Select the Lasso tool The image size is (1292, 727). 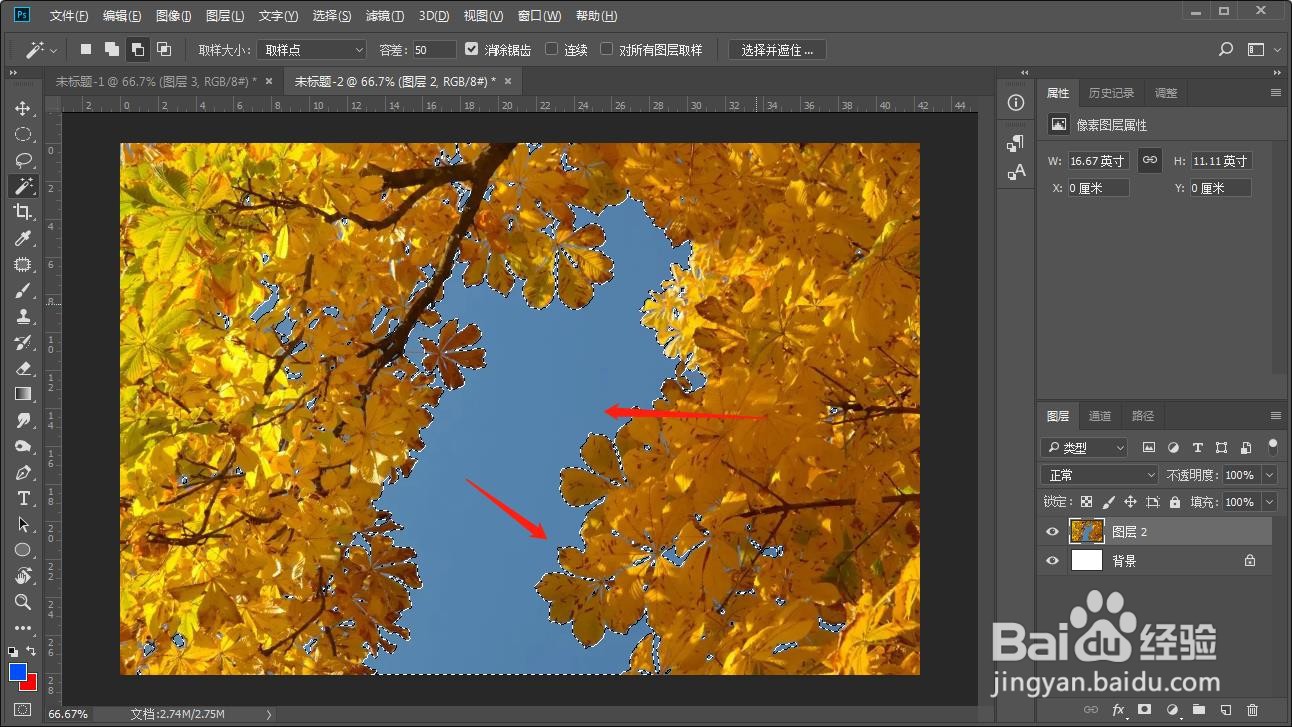point(22,160)
